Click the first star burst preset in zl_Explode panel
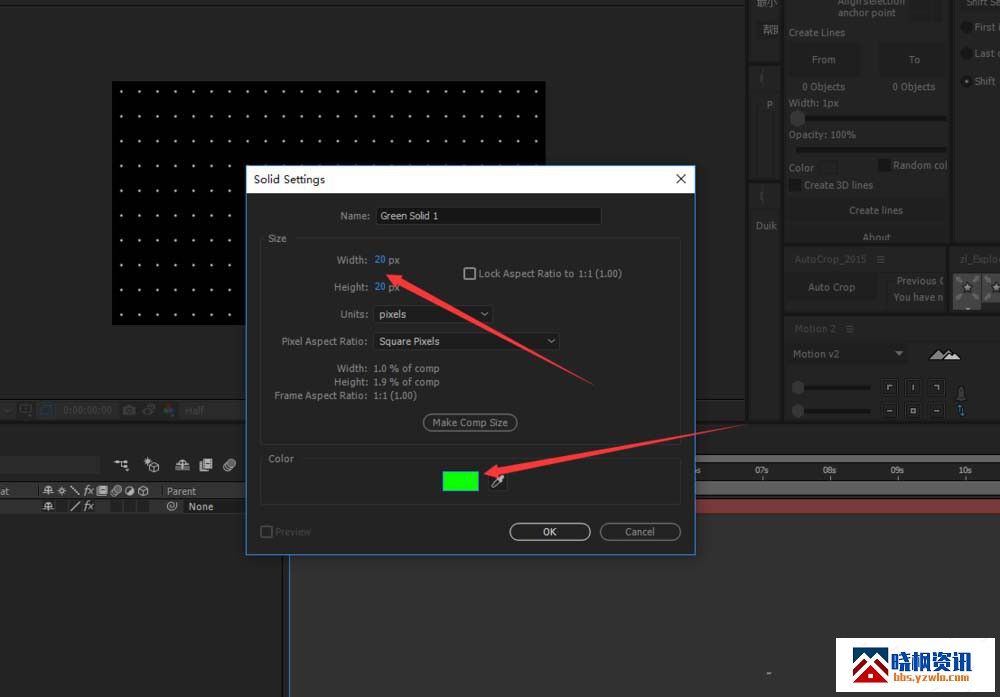The height and width of the screenshot is (697, 1000). point(967,291)
